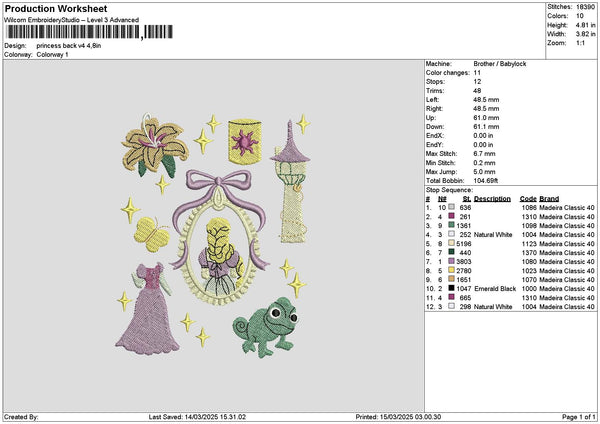Select the yellow lantern with sun emblem
The width and height of the screenshot is (600, 424).
point(245,141)
